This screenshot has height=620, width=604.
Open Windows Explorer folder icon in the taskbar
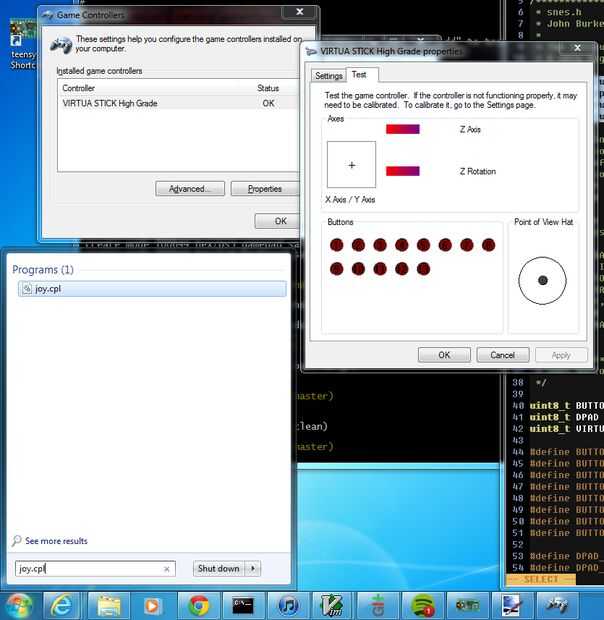(x=108, y=605)
